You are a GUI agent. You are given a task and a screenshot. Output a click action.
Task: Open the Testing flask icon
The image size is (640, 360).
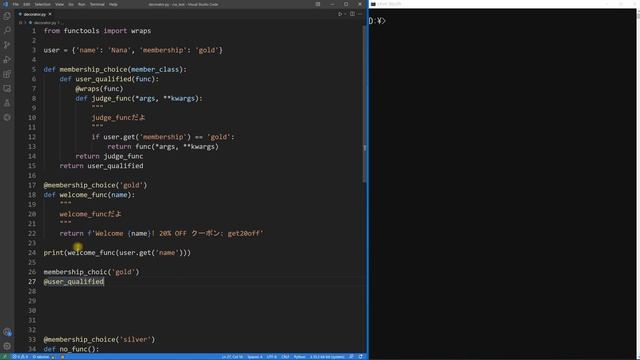(7, 103)
